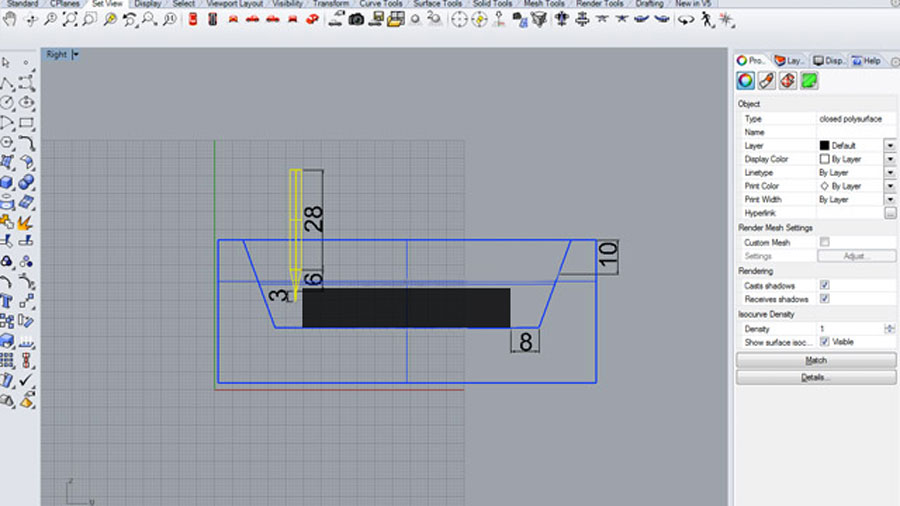Click the Explode tool icon
The image size is (900, 506).
[x=26, y=222]
